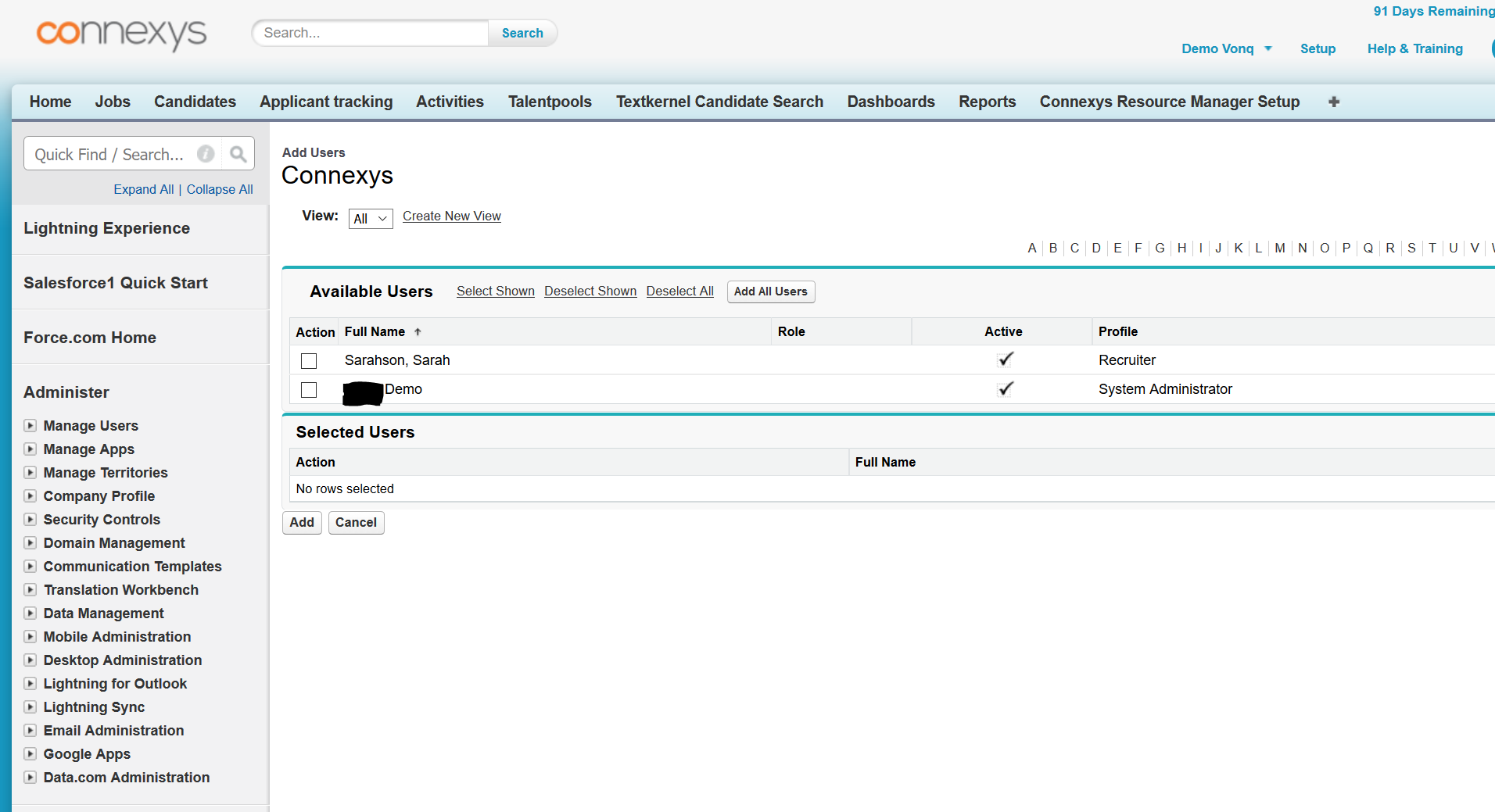Click the Full Name column header
This screenshot has height=812, width=1495.
pos(375,332)
